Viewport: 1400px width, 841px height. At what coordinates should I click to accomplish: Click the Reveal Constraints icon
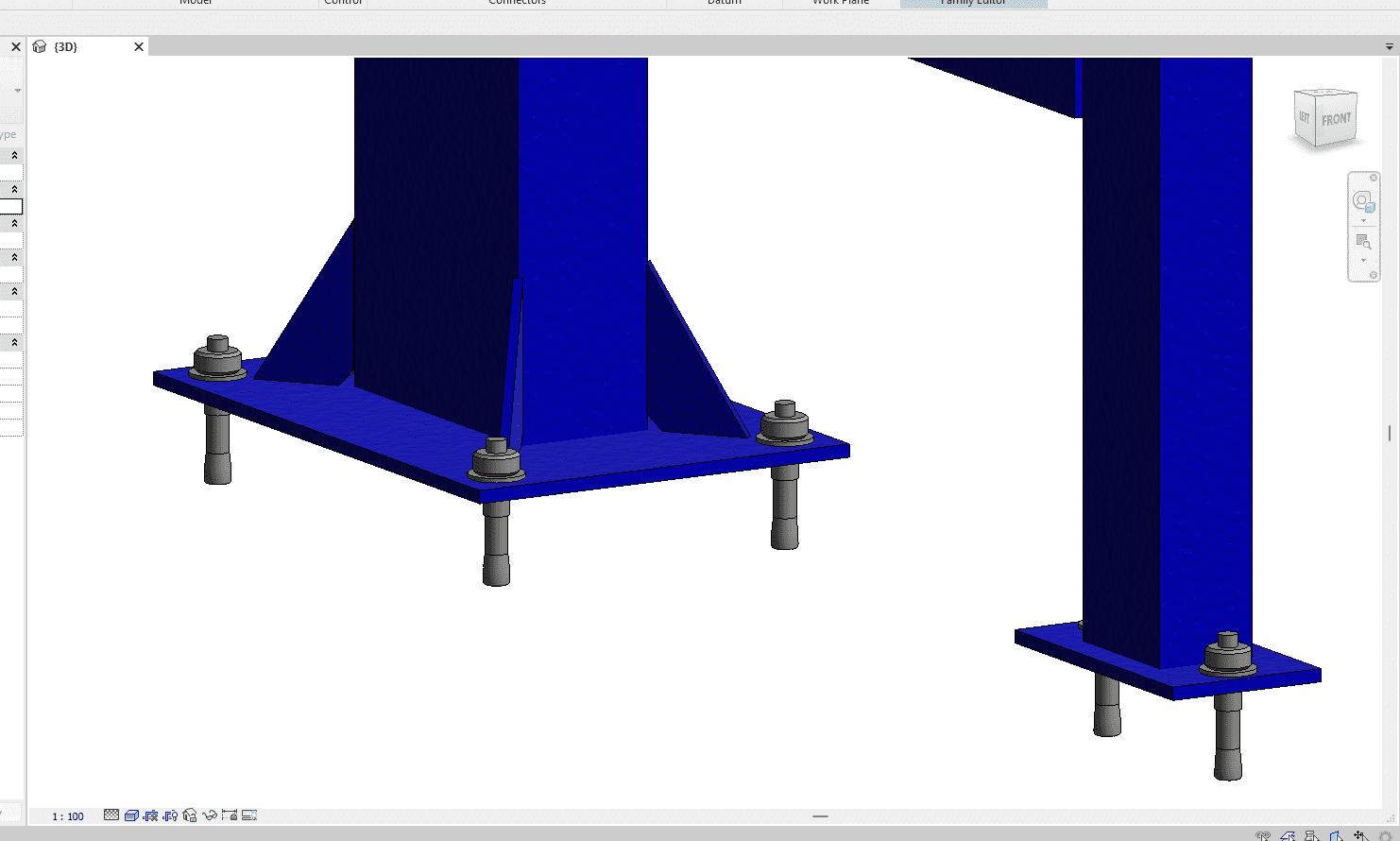[x=230, y=815]
